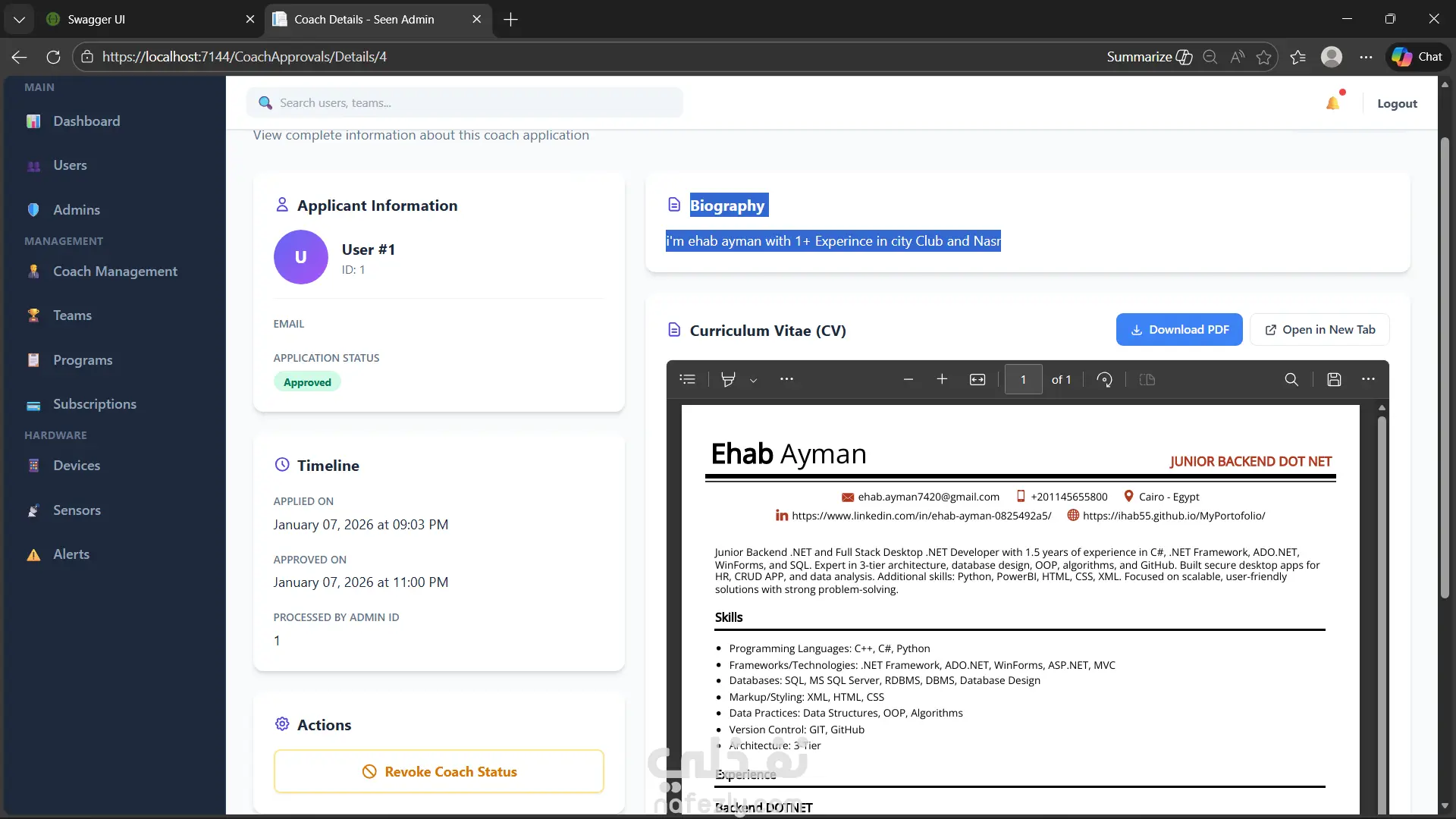1456x819 pixels.
Task: Zoom in the PDF viewer
Action: (942, 379)
